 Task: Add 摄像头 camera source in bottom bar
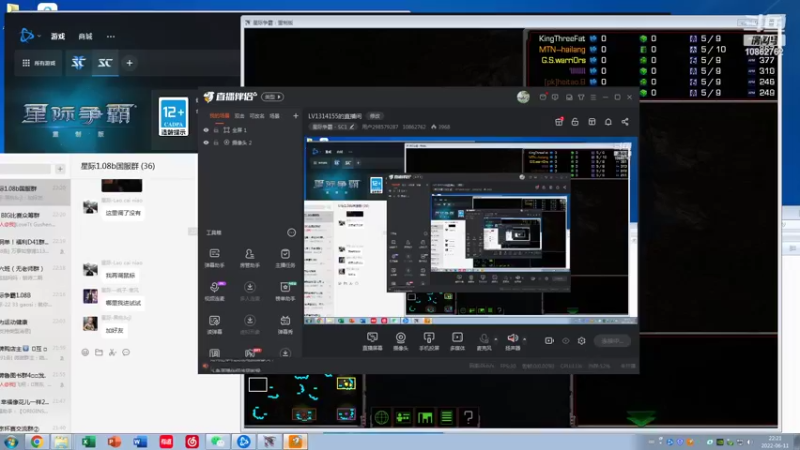(x=401, y=341)
